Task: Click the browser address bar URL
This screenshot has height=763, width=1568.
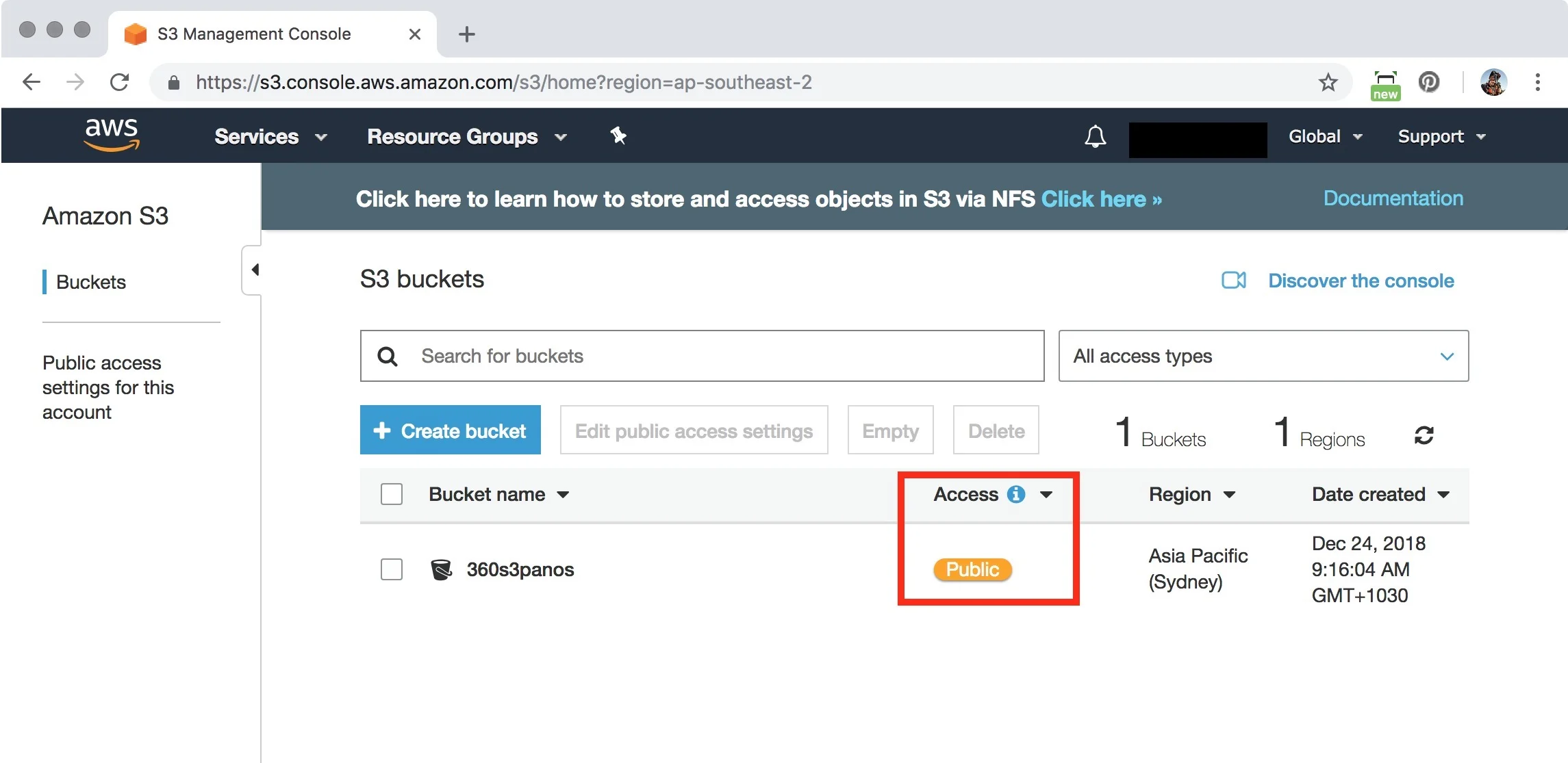Action: 503,82
